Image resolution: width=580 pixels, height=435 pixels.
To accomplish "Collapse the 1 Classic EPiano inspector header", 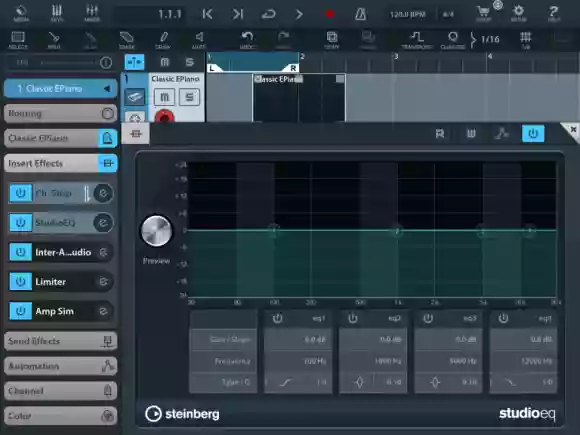I will point(60,89).
